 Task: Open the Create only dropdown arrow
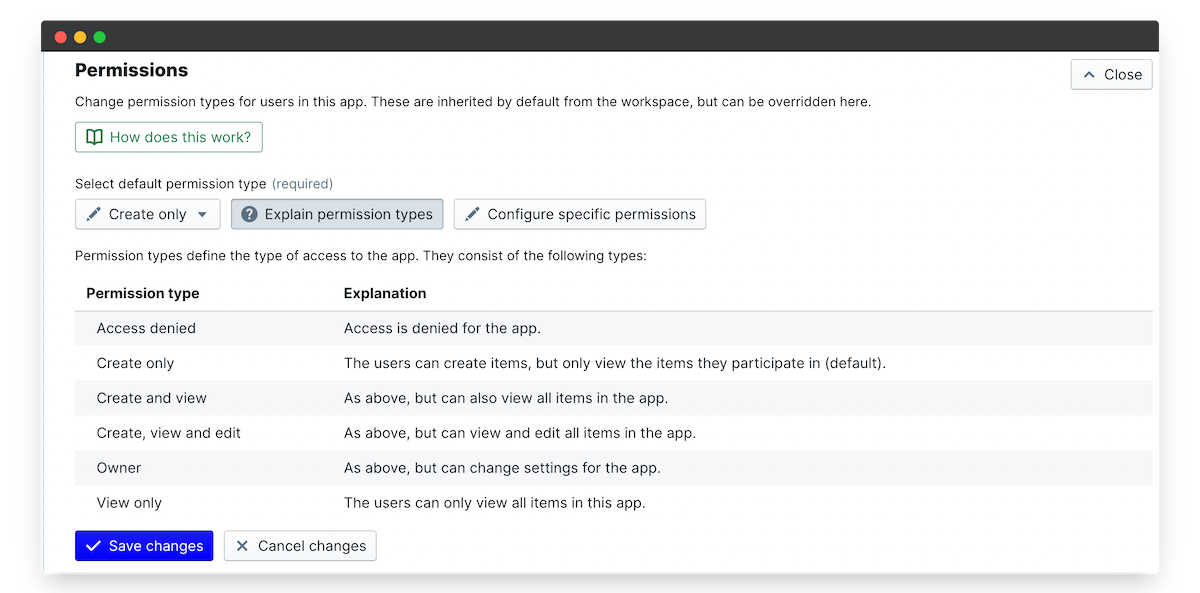click(x=202, y=214)
